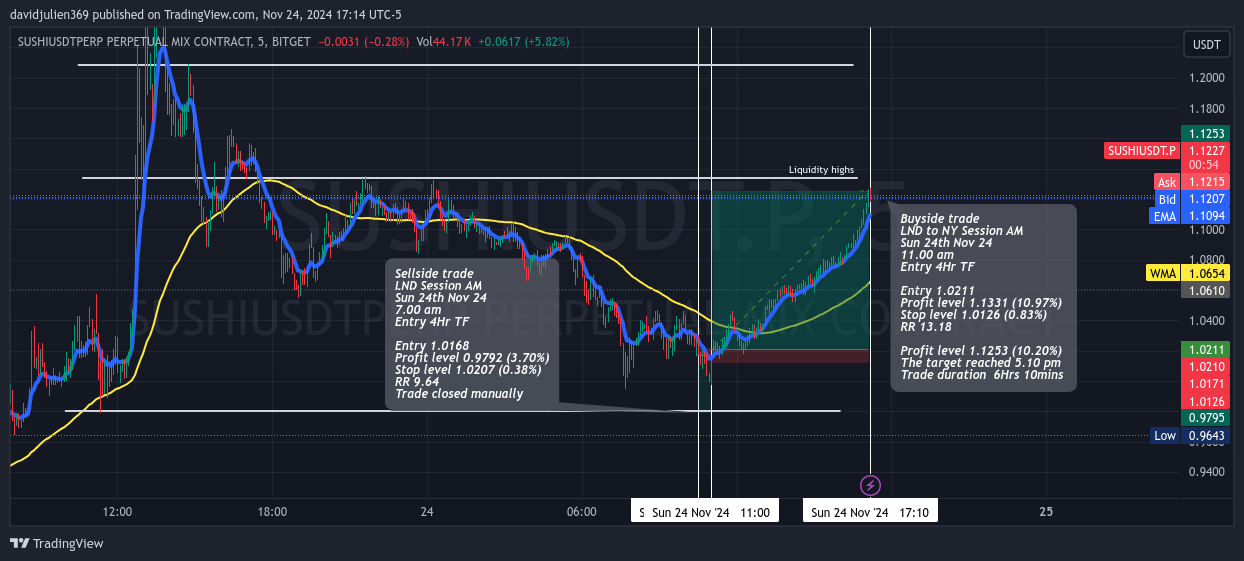Click the 1.1253 green target price tag

pyautogui.click(x=1208, y=134)
